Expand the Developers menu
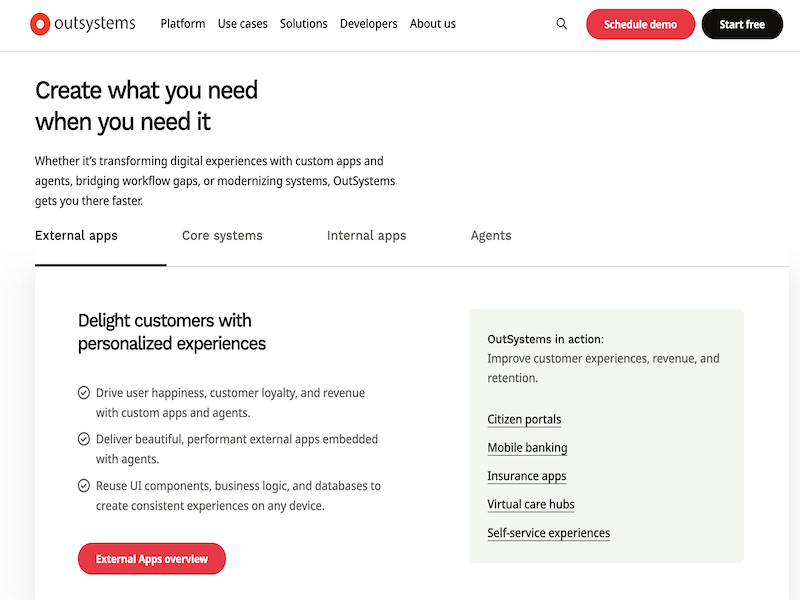Viewport: 800px width, 600px height. (368, 23)
